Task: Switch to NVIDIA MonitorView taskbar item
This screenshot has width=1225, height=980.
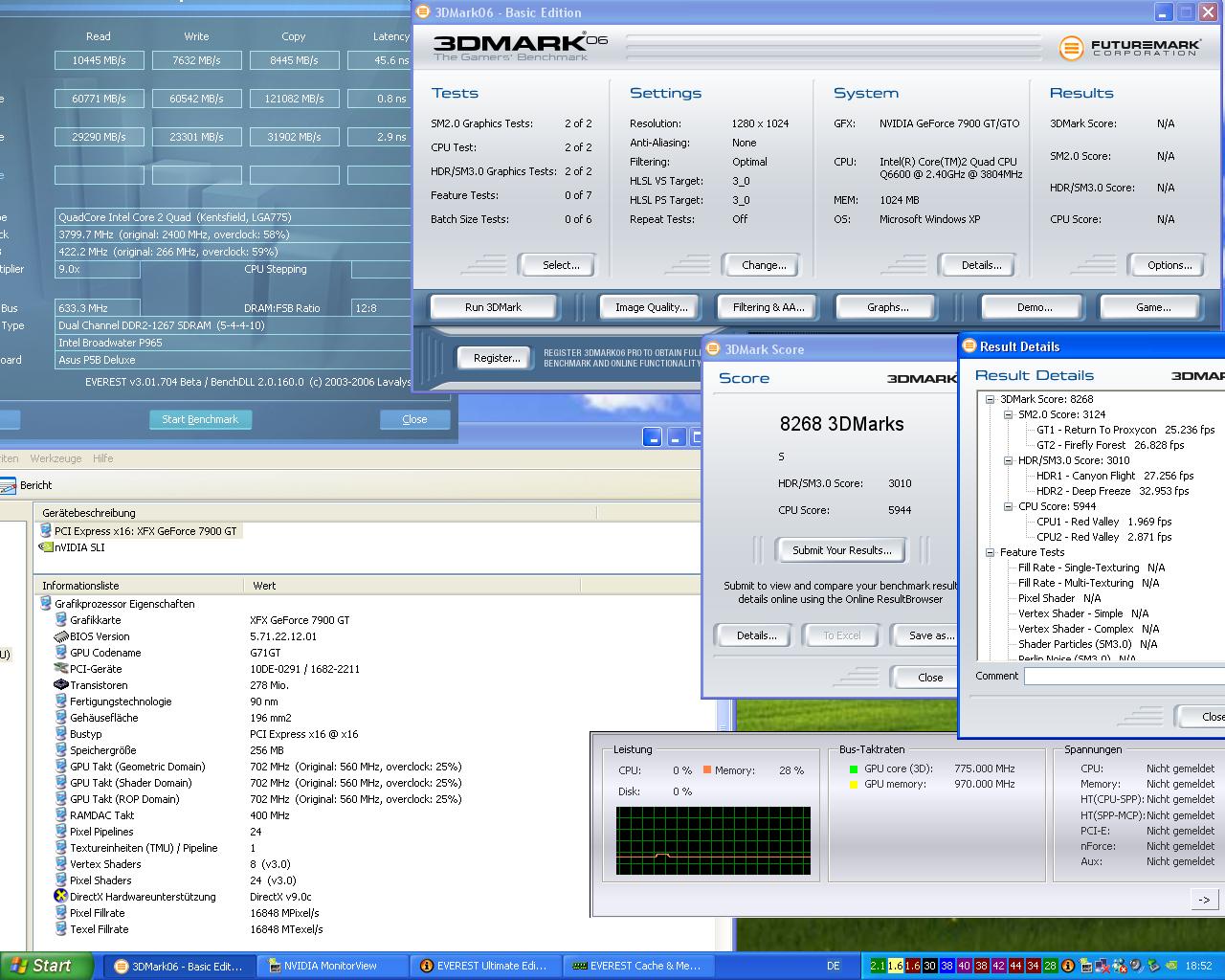Action: click(x=332, y=966)
